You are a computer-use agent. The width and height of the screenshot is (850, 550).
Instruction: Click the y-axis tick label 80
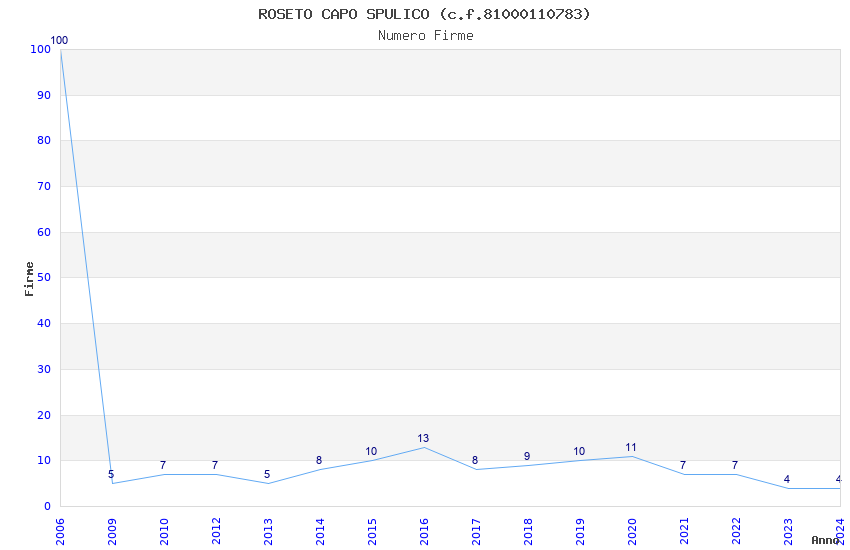[x=44, y=140]
